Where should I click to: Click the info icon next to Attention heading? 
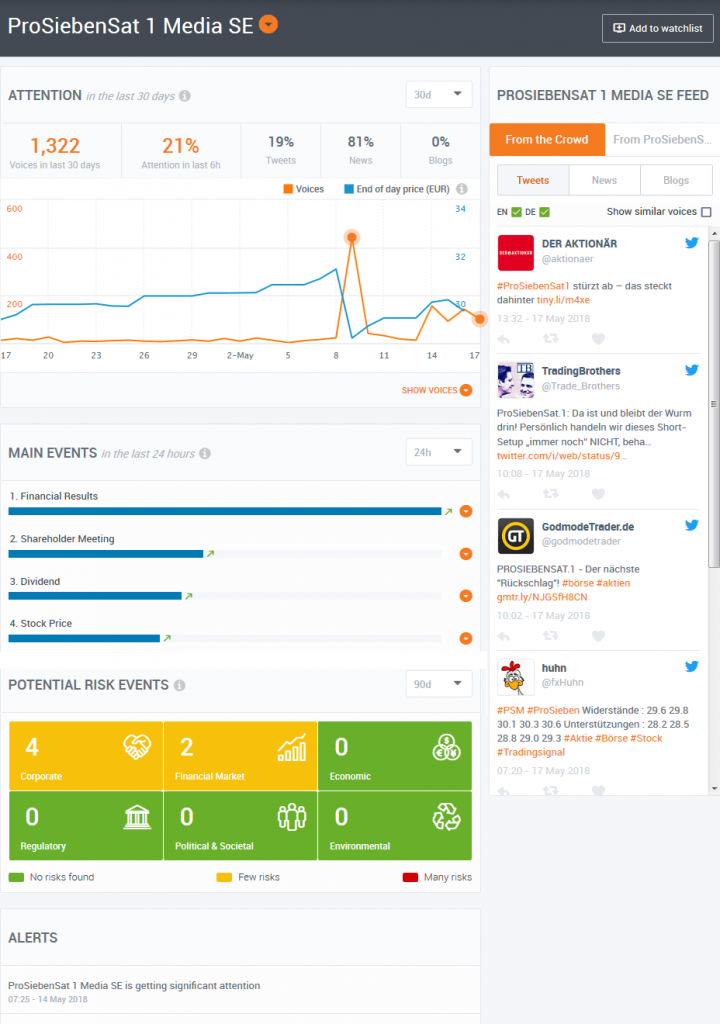[x=185, y=96]
